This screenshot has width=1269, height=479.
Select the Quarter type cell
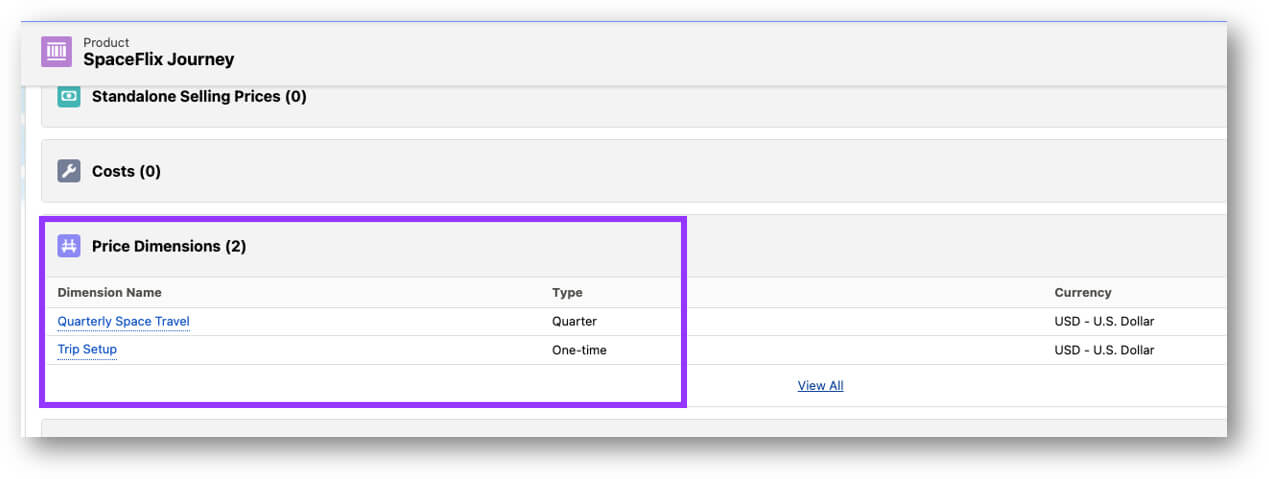pos(574,321)
